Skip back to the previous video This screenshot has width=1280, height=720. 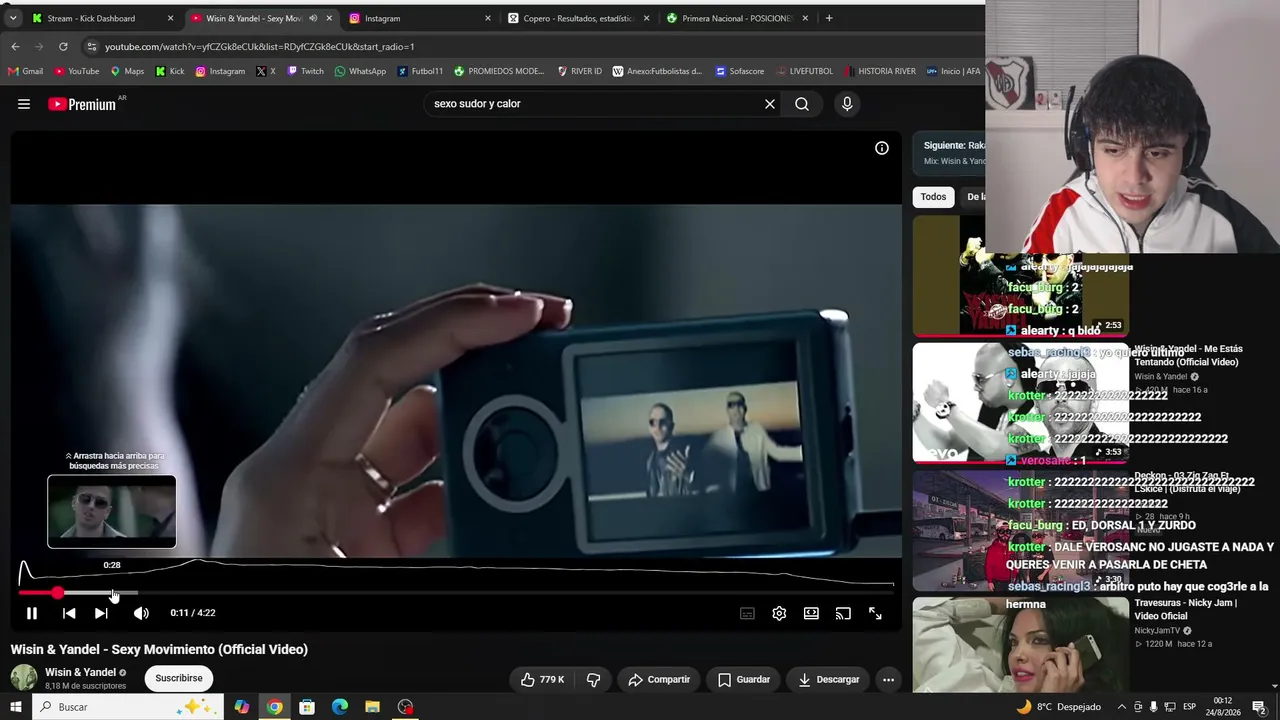(x=69, y=613)
